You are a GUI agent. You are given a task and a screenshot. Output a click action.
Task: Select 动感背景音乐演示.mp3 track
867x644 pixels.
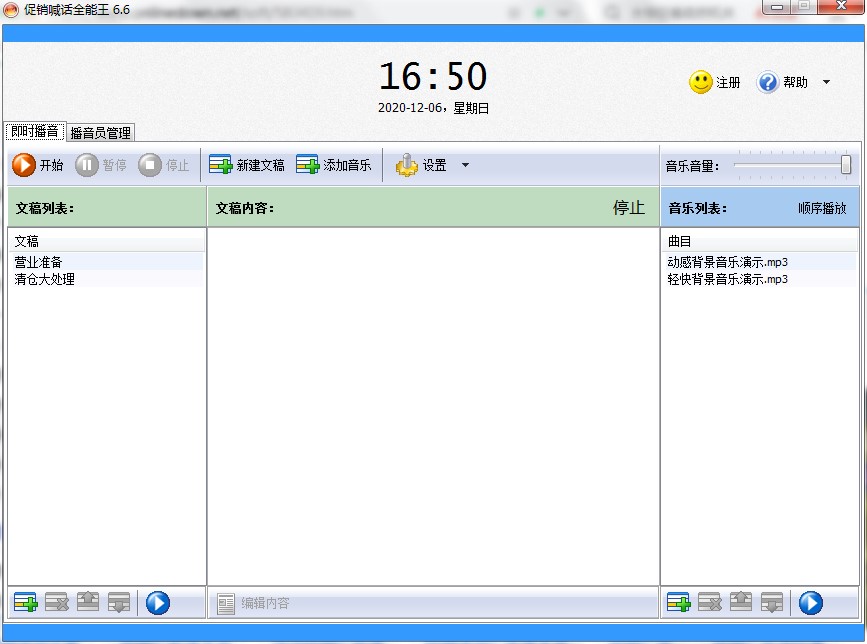(x=759, y=261)
